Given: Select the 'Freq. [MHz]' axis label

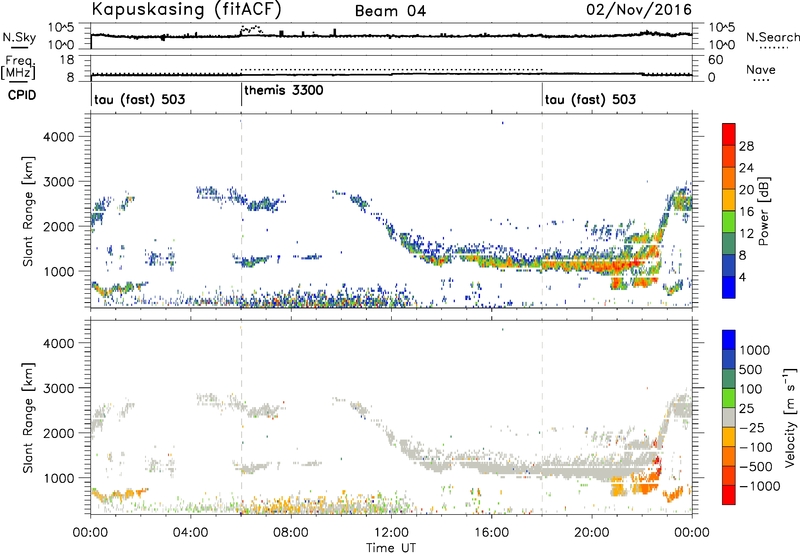Looking at the screenshot, I should pos(19,68).
